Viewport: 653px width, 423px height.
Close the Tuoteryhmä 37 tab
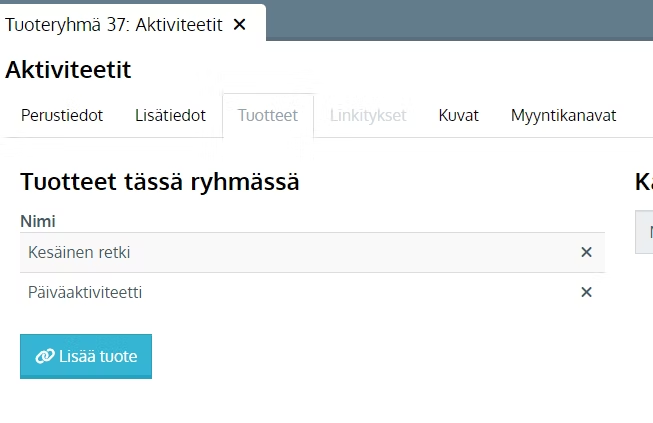239,25
